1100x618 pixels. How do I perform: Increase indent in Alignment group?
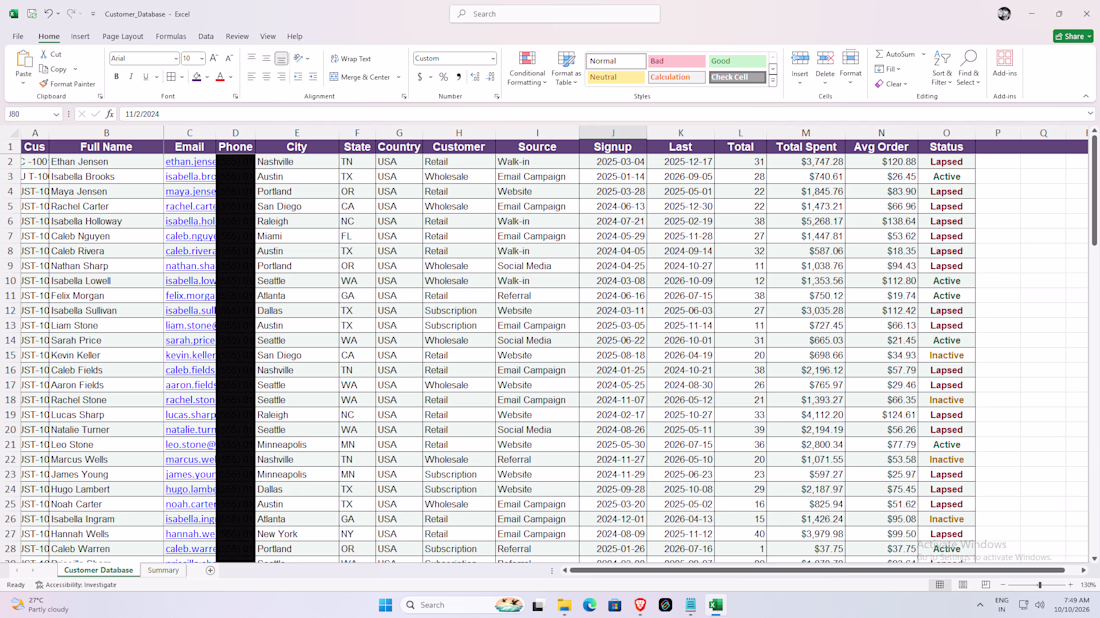pyautogui.click(x=313, y=77)
